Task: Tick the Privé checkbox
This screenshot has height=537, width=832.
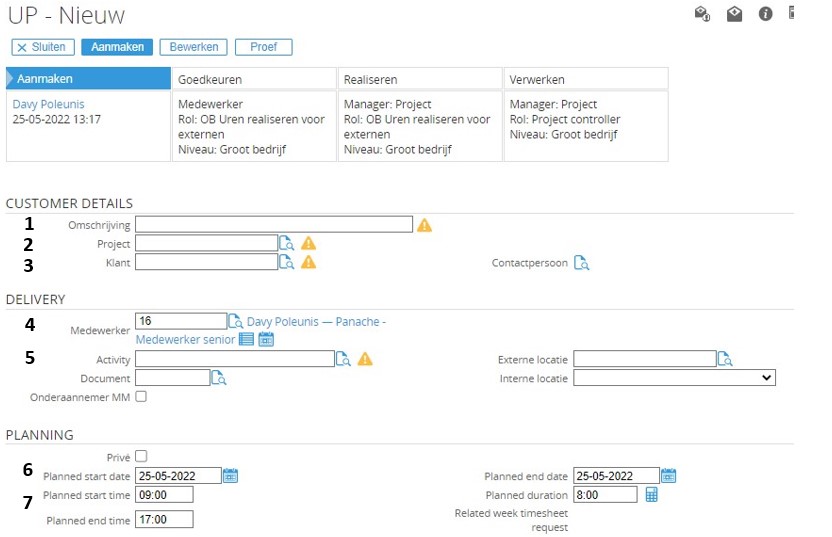Action: point(141,456)
